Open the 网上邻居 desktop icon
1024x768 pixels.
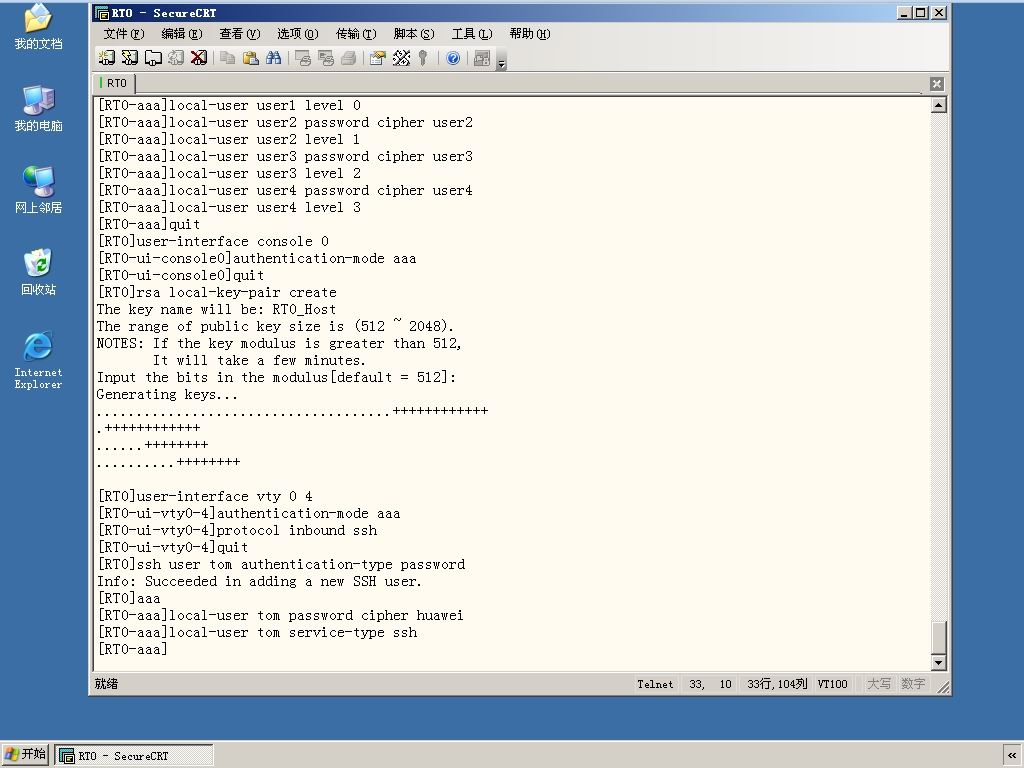point(38,189)
